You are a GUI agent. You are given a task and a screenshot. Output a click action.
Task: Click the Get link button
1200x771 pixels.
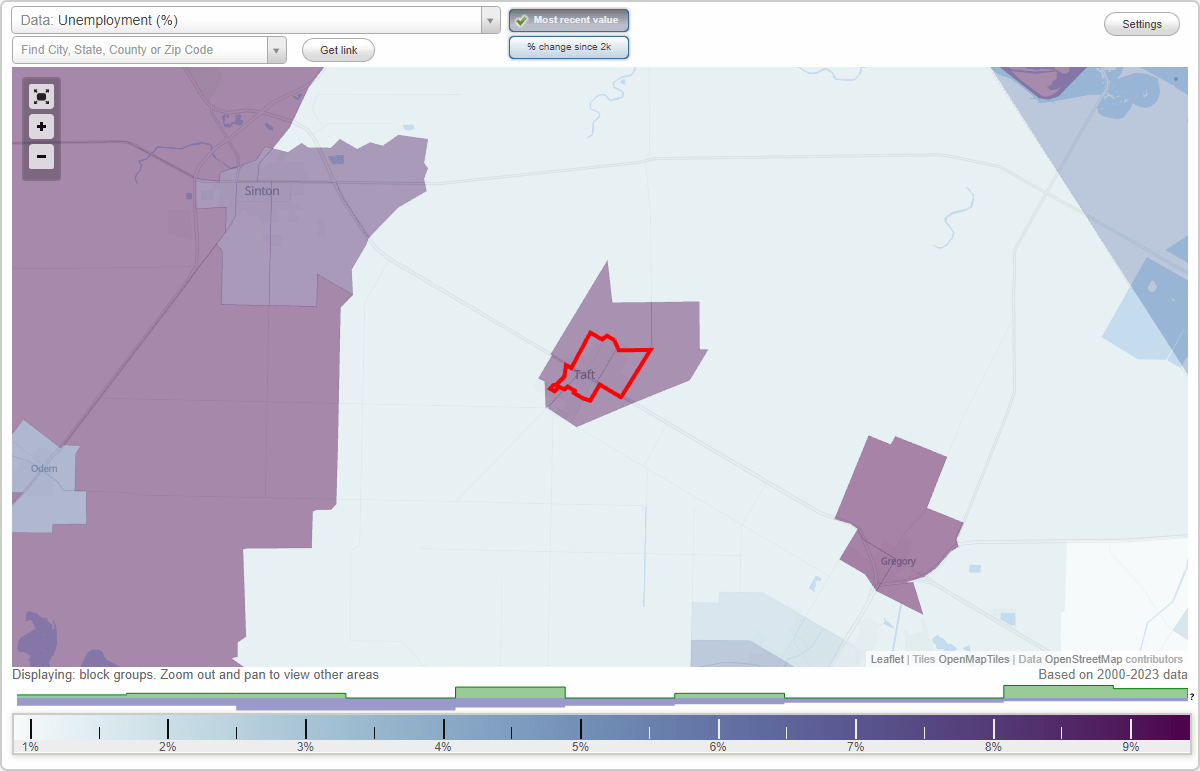(x=337, y=50)
